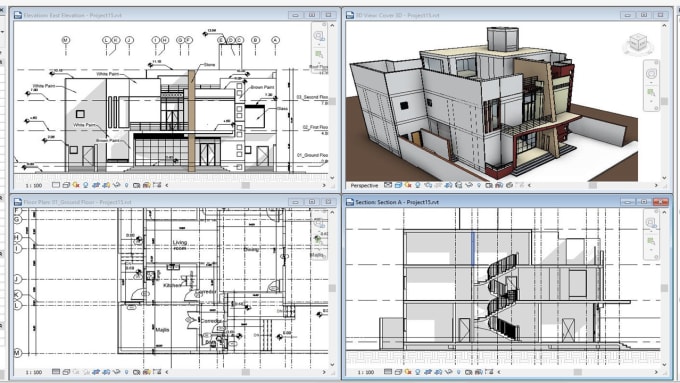
Task: Click Crop View icon in Section A bar
Action: click(x=428, y=372)
